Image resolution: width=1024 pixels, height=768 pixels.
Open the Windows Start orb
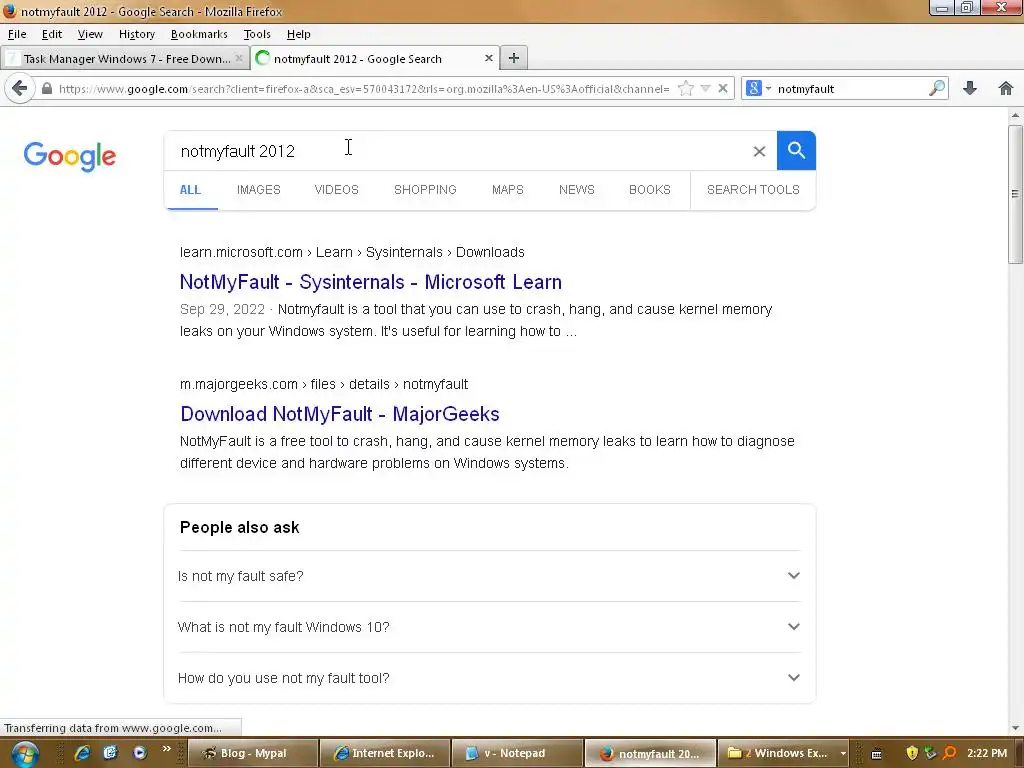coord(24,754)
